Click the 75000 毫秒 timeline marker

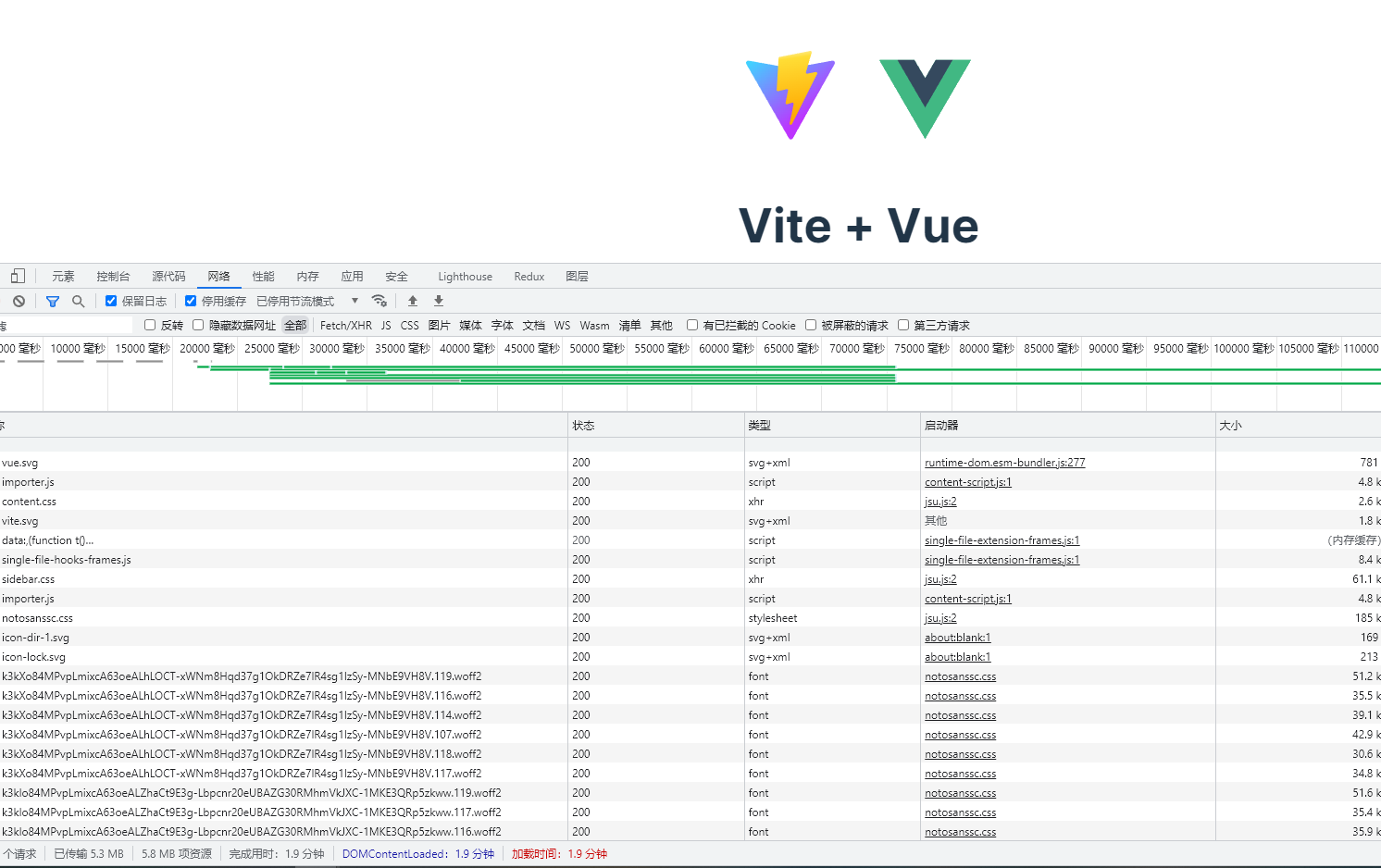tap(922, 348)
